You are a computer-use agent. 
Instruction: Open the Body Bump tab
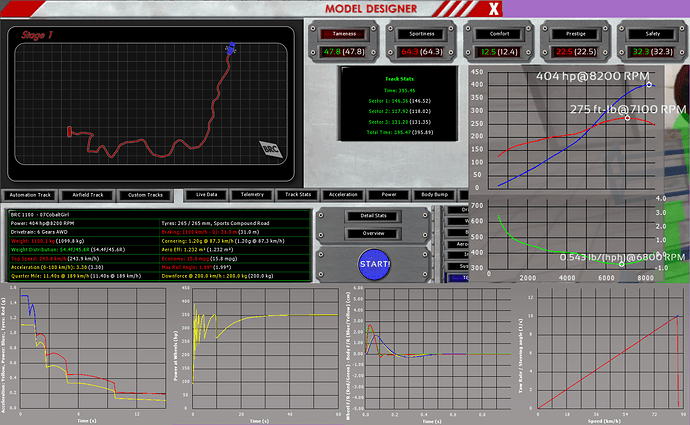[435, 195]
